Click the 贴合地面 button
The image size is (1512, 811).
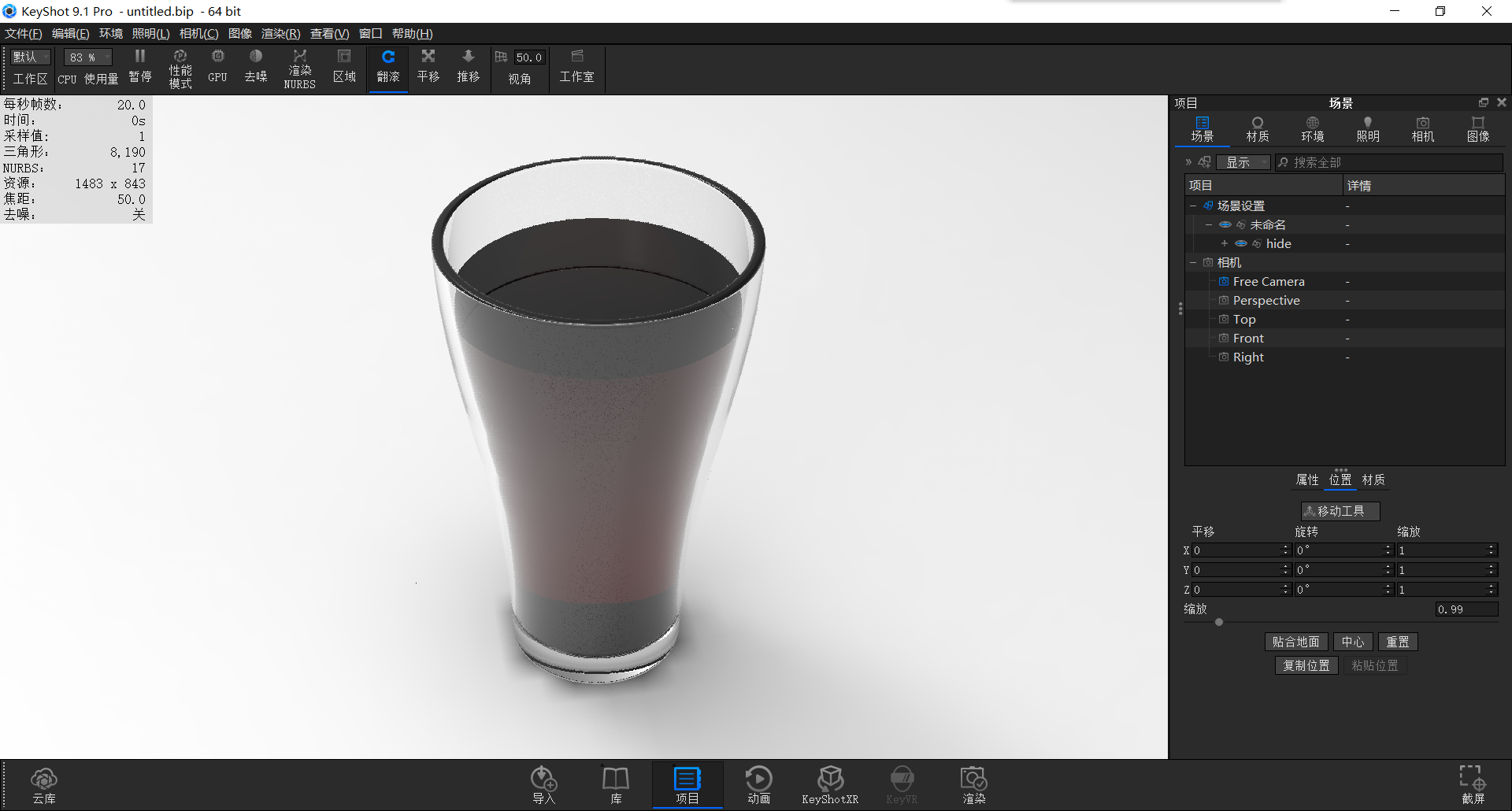(x=1295, y=642)
